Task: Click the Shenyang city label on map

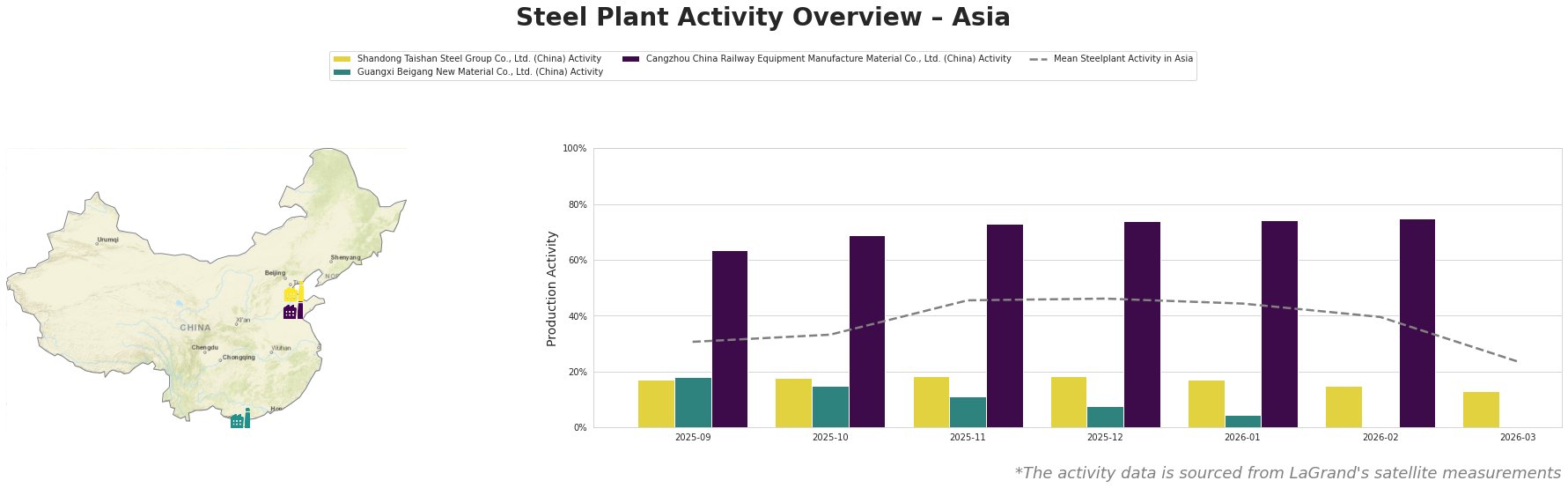Action: click(x=345, y=257)
